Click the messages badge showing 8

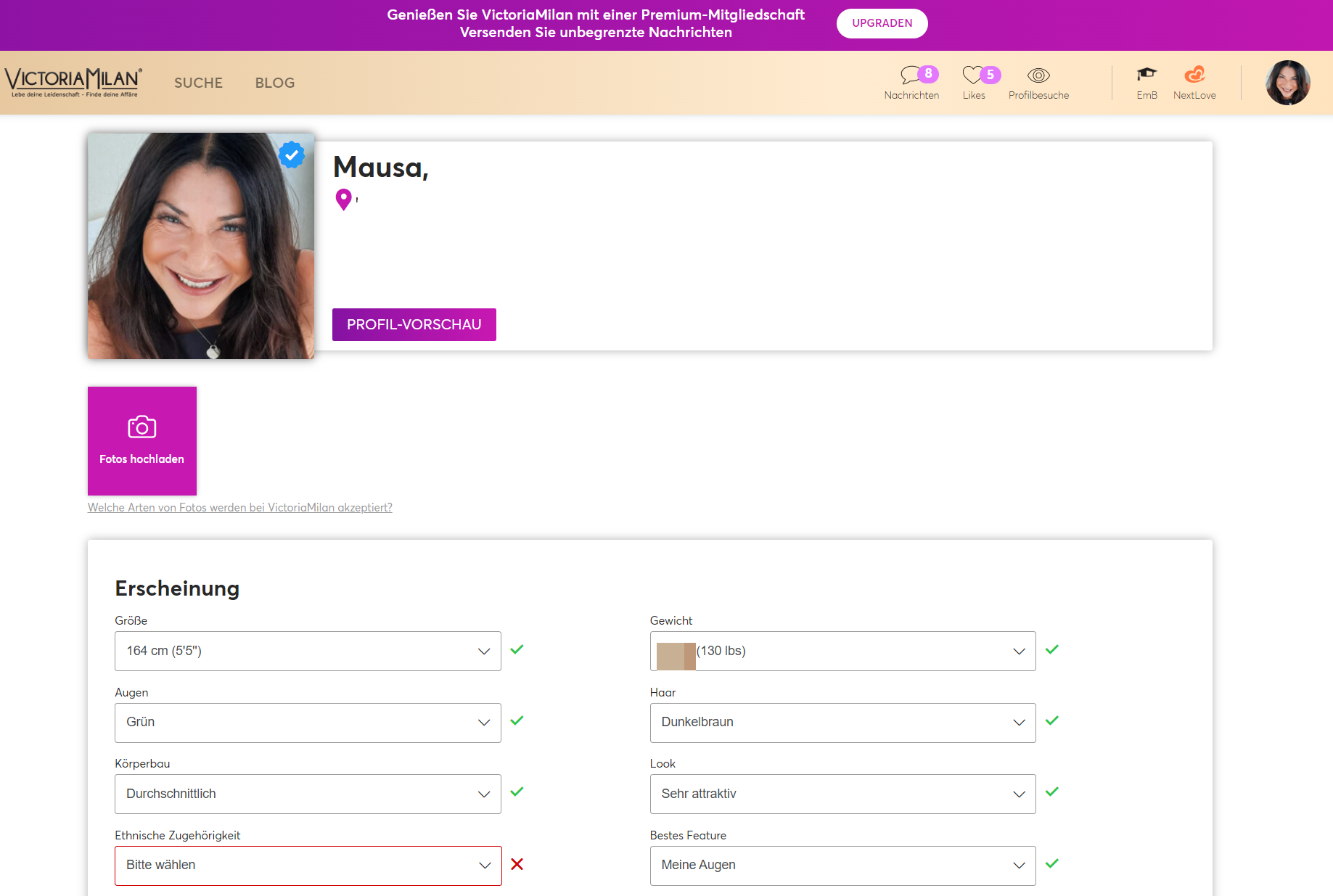pos(928,74)
